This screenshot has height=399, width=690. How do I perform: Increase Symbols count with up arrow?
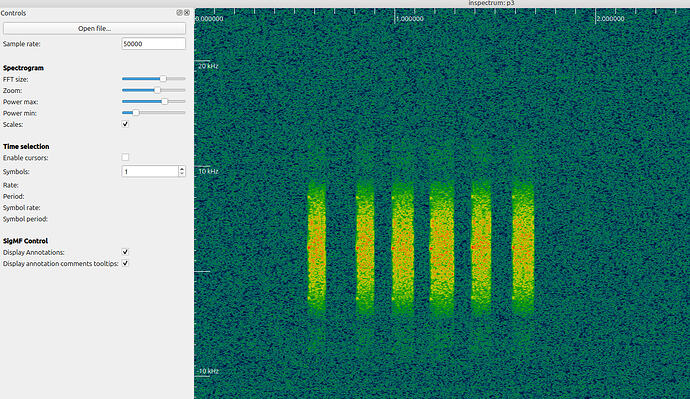tap(182, 169)
